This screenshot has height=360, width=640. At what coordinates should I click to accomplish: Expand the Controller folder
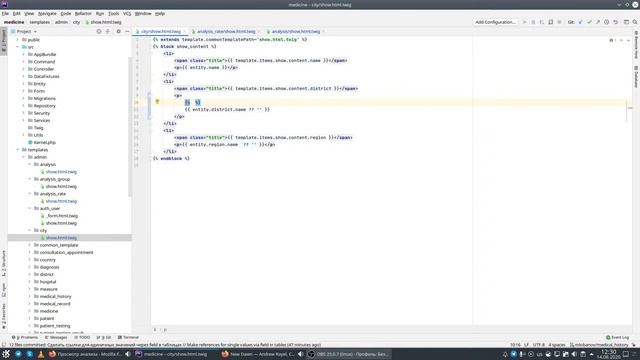[24, 69]
